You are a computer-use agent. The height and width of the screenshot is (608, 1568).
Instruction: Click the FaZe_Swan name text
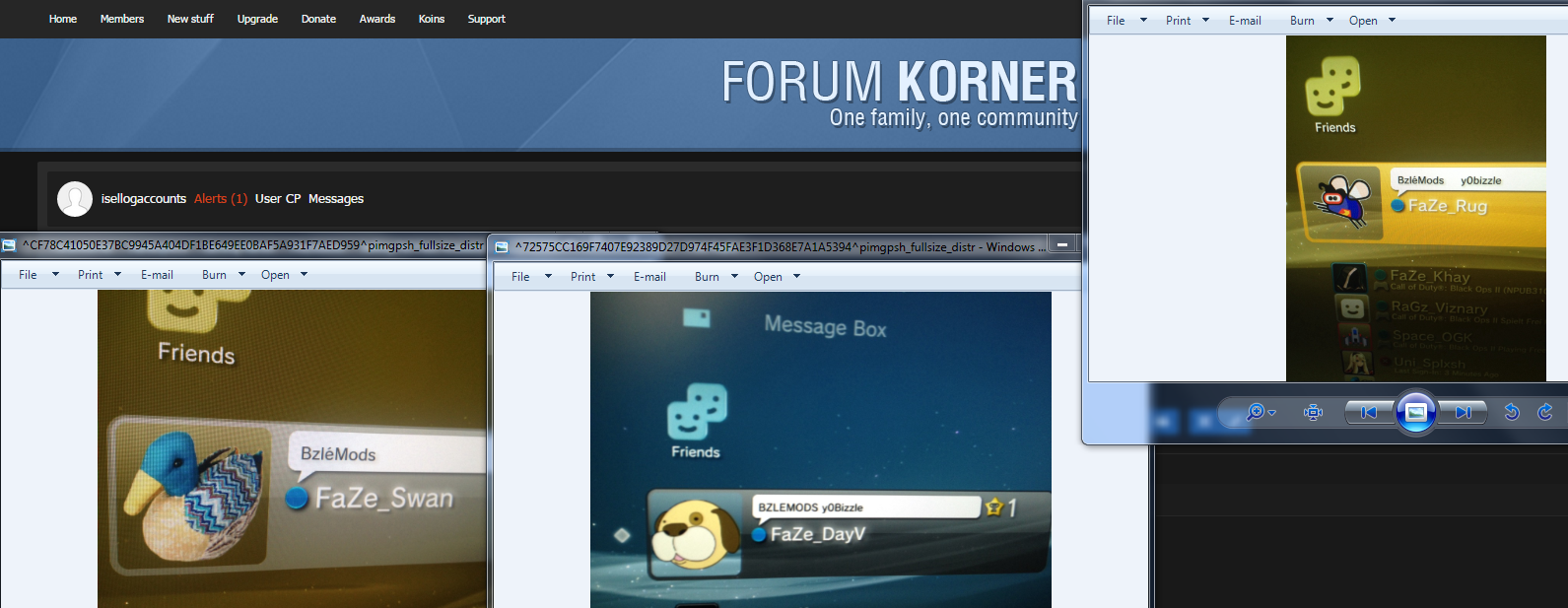click(x=384, y=499)
